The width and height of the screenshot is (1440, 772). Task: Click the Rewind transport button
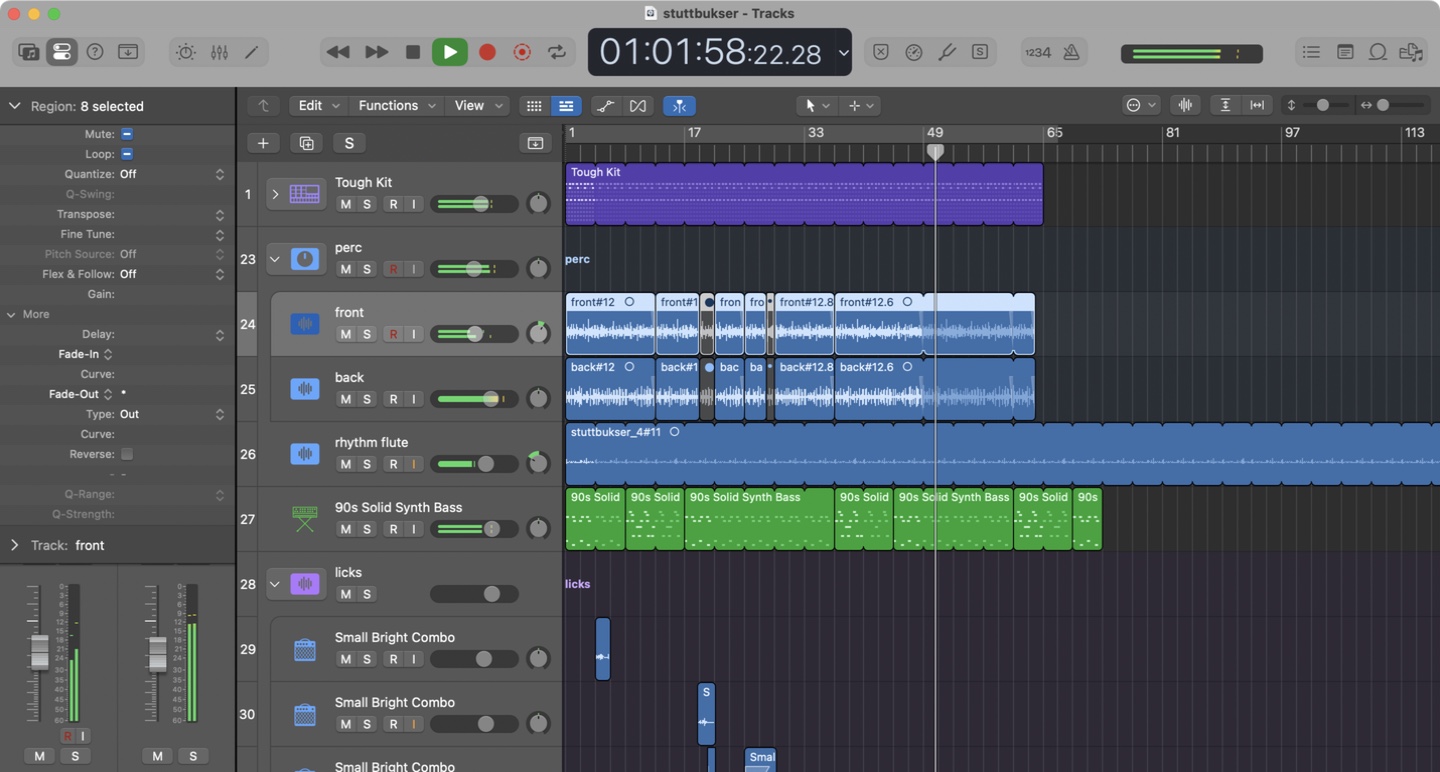pos(338,52)
